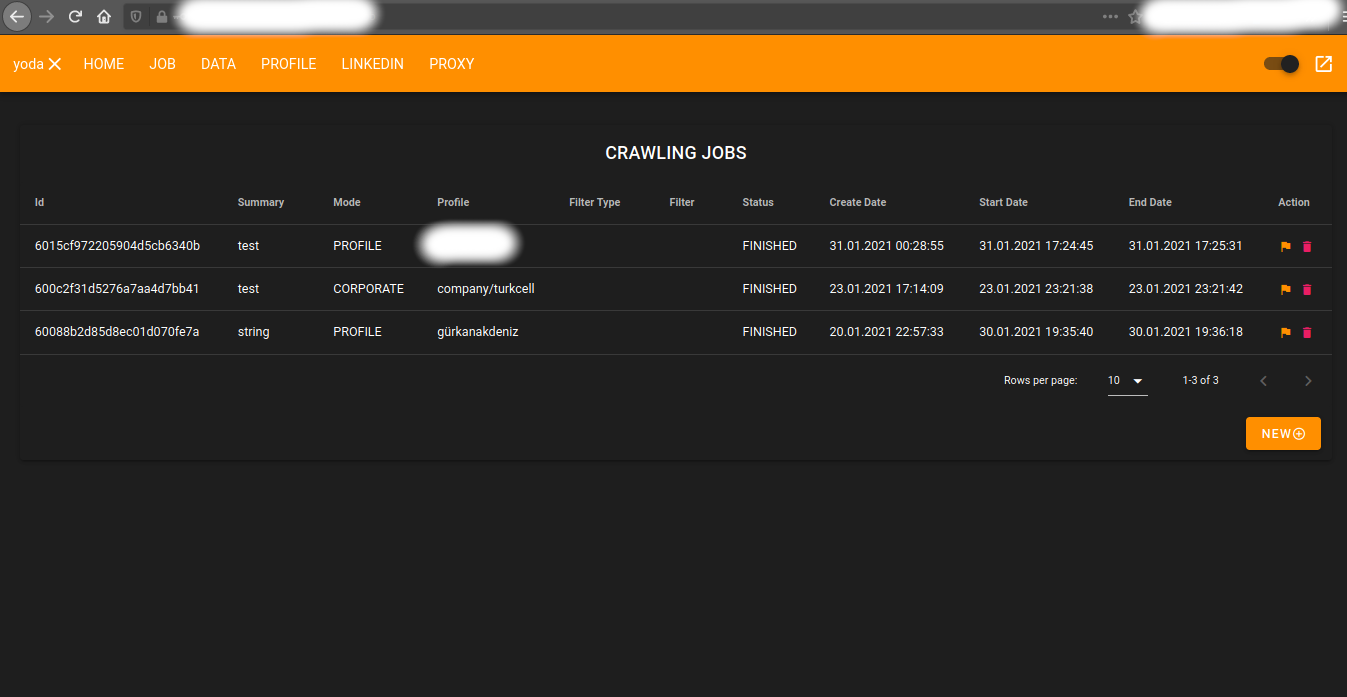Open the HOME menu item
Screen dimensions: 1347x697
(104, 64)
